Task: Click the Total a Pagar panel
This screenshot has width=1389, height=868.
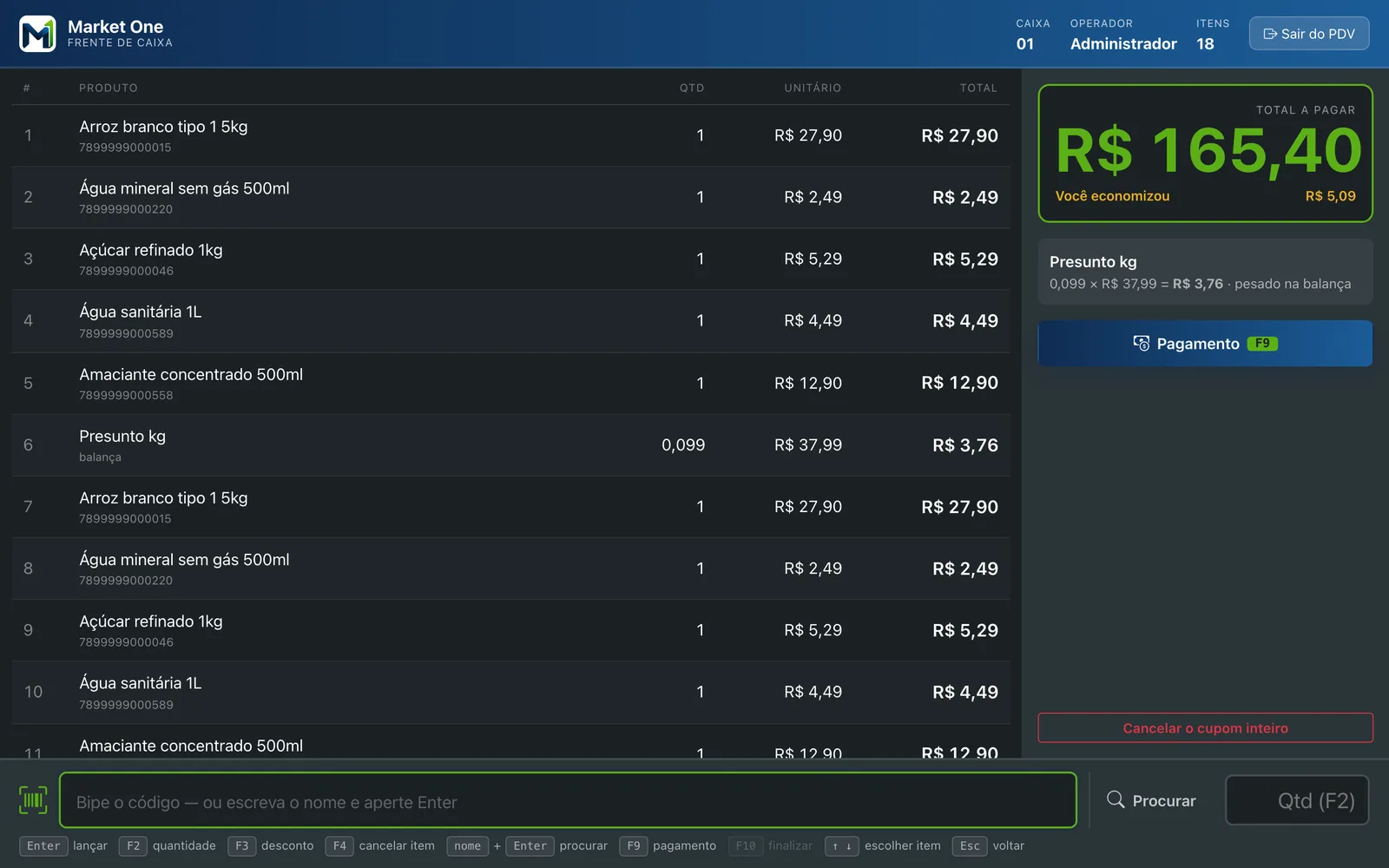Action: pyautogui.click(x=1205, y=154)
